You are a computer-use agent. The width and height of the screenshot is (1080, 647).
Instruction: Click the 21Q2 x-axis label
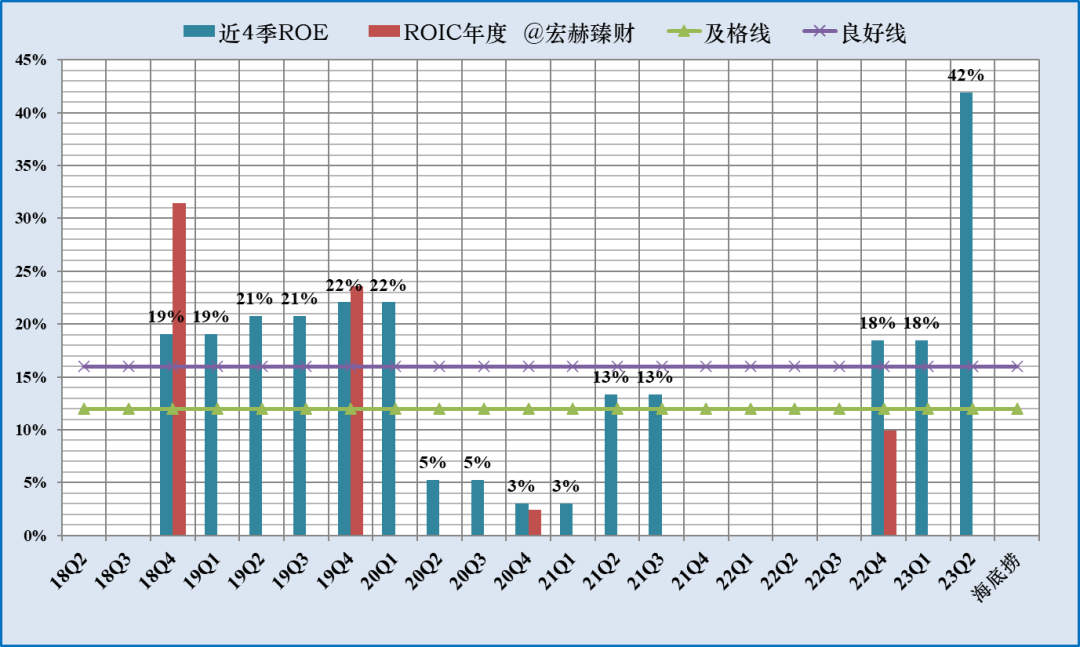tap(603, 570)
